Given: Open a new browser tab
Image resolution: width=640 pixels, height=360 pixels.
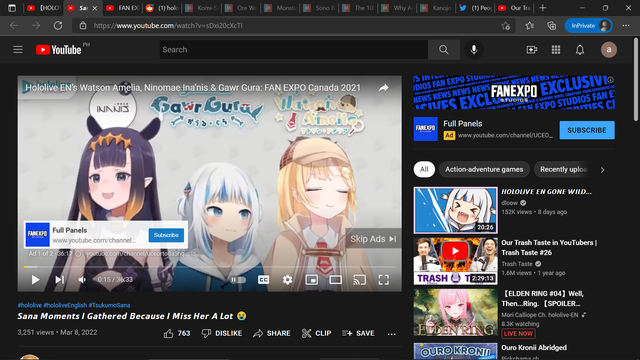Looking at the screenshot, I should [542, 8].
